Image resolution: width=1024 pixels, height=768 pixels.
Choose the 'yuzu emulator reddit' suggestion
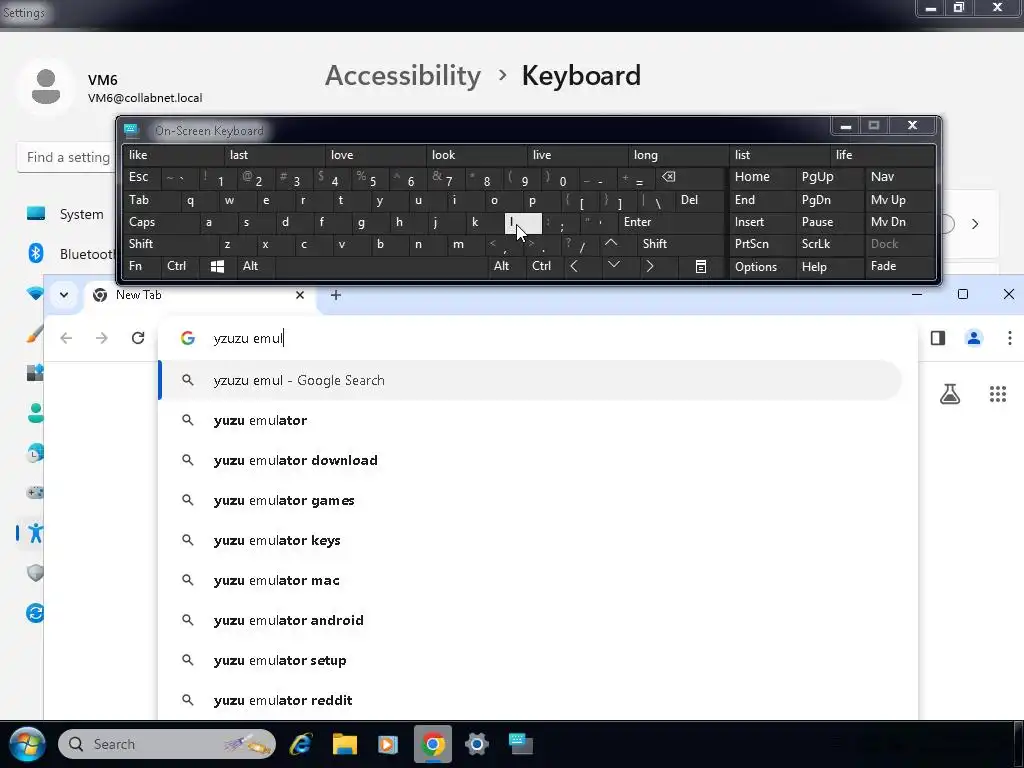pos(531,700)
